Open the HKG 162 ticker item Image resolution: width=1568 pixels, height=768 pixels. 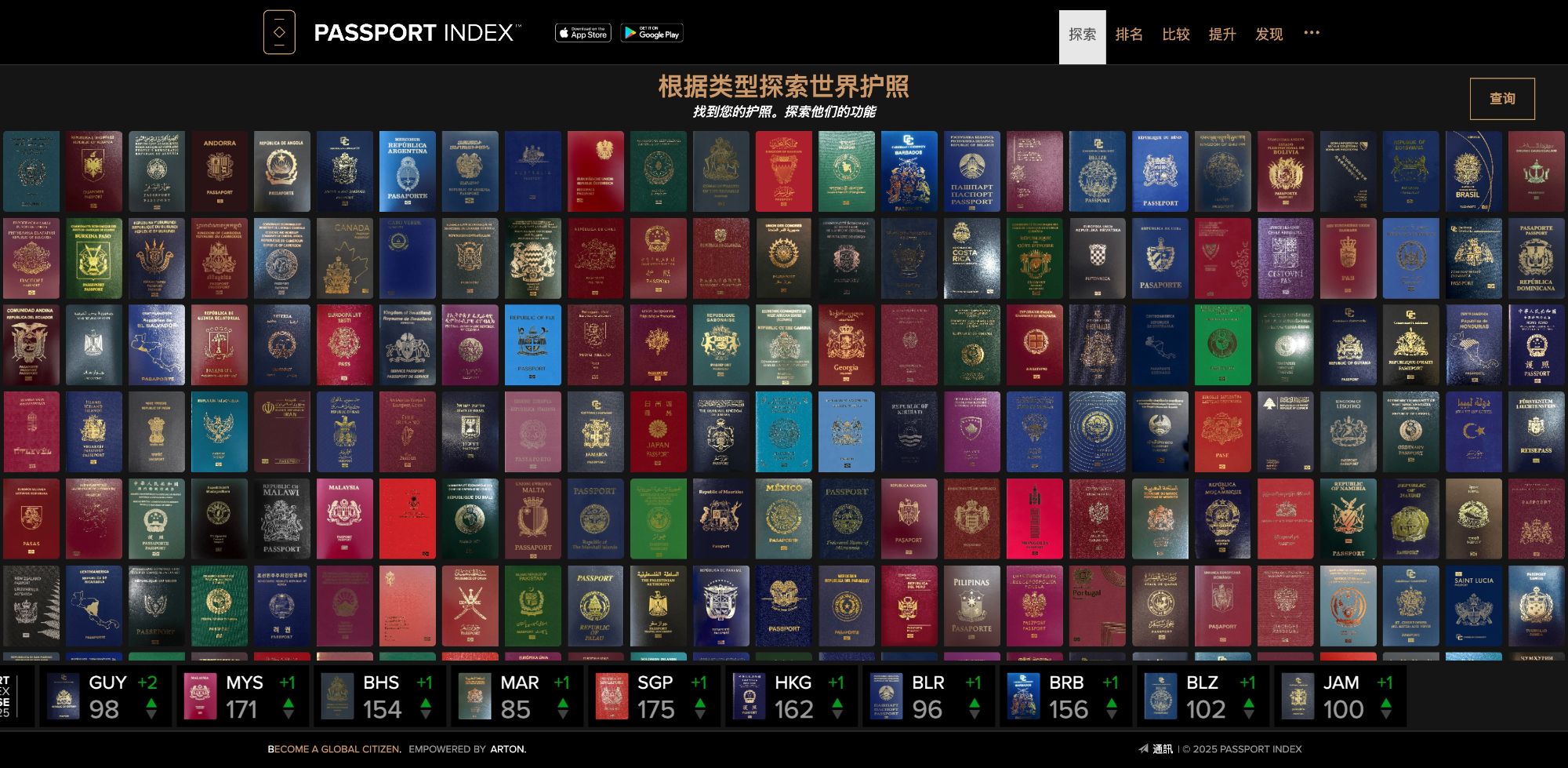pos(791,696)
